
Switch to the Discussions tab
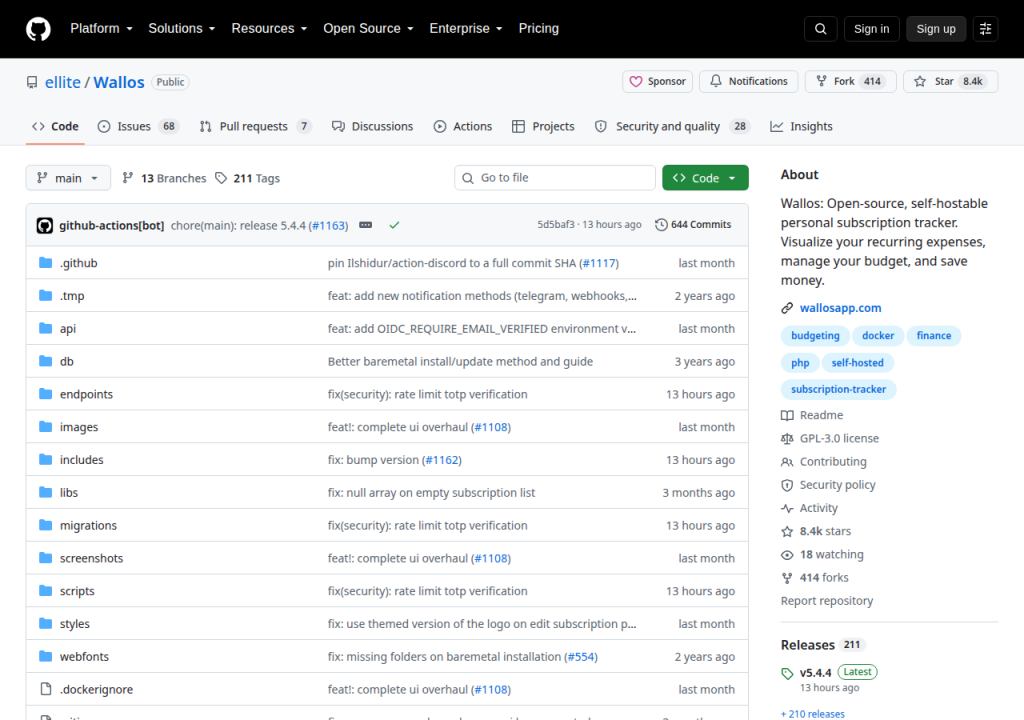(x=373, y=126)
